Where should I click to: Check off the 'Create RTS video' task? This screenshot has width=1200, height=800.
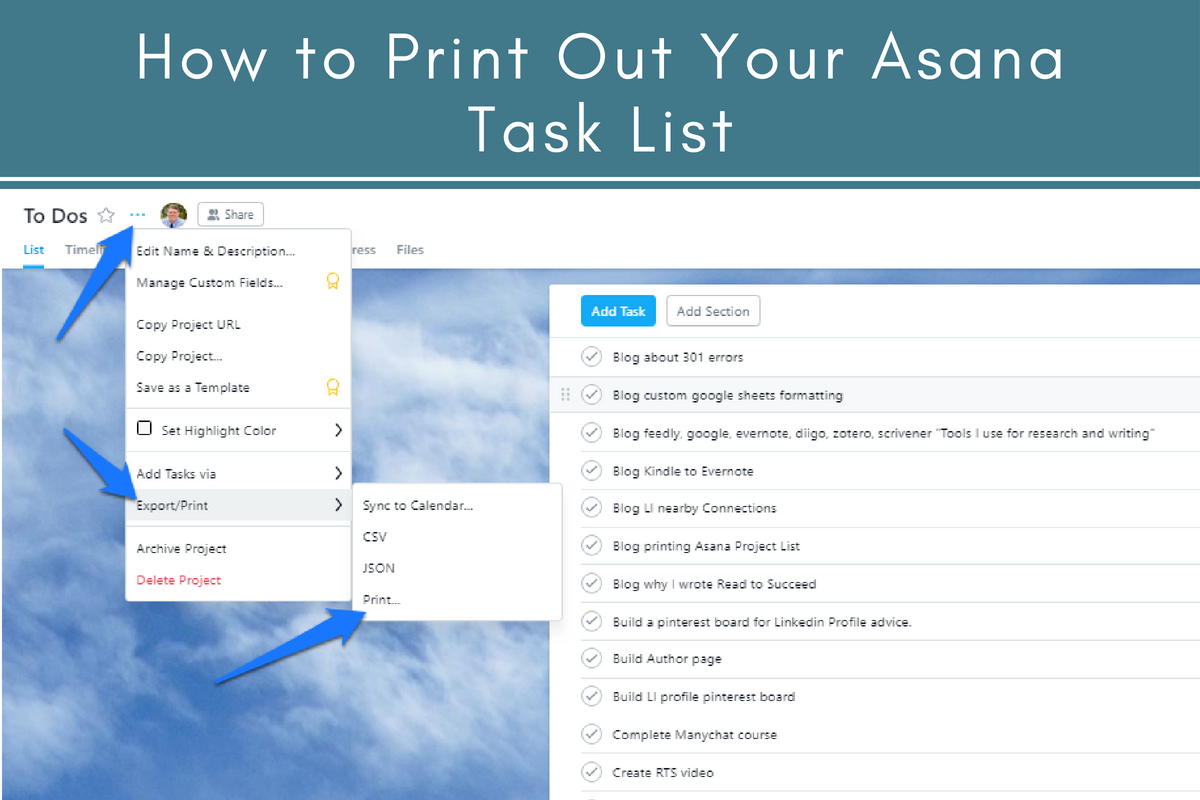[591, 773]
